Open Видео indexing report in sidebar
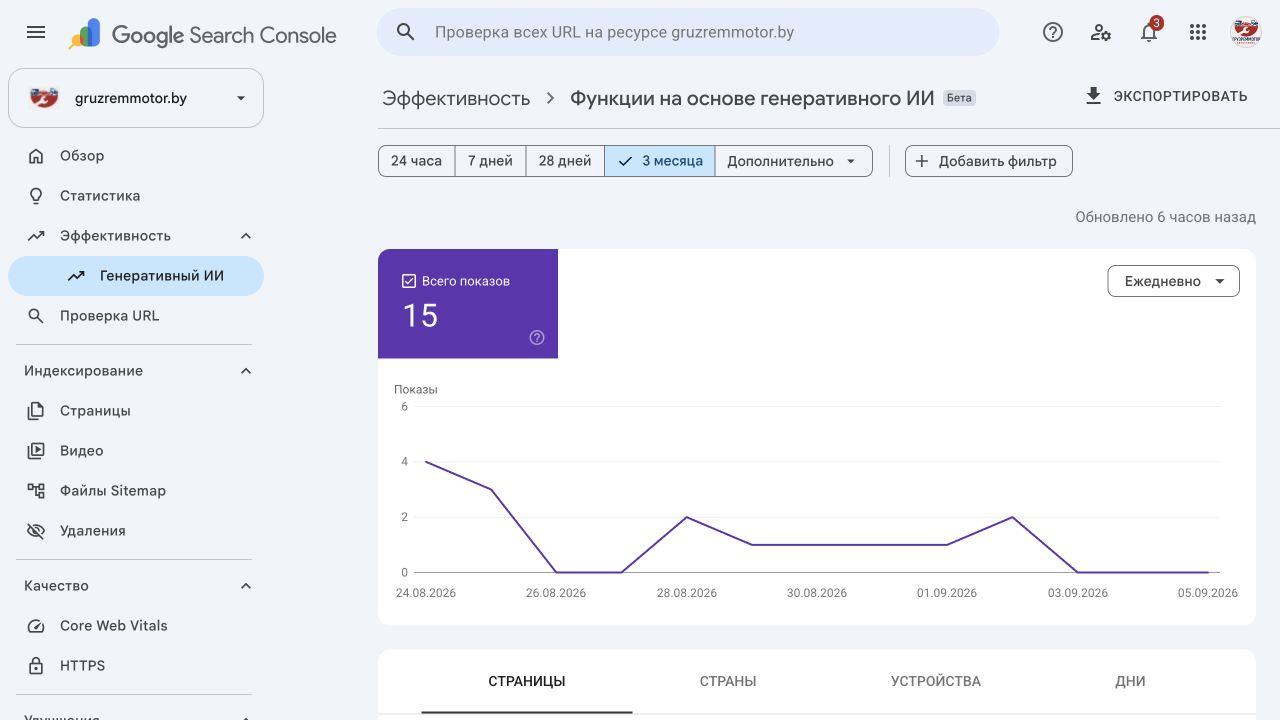The width and height of the screenshot is (1280, 720). tap(136, 451)
